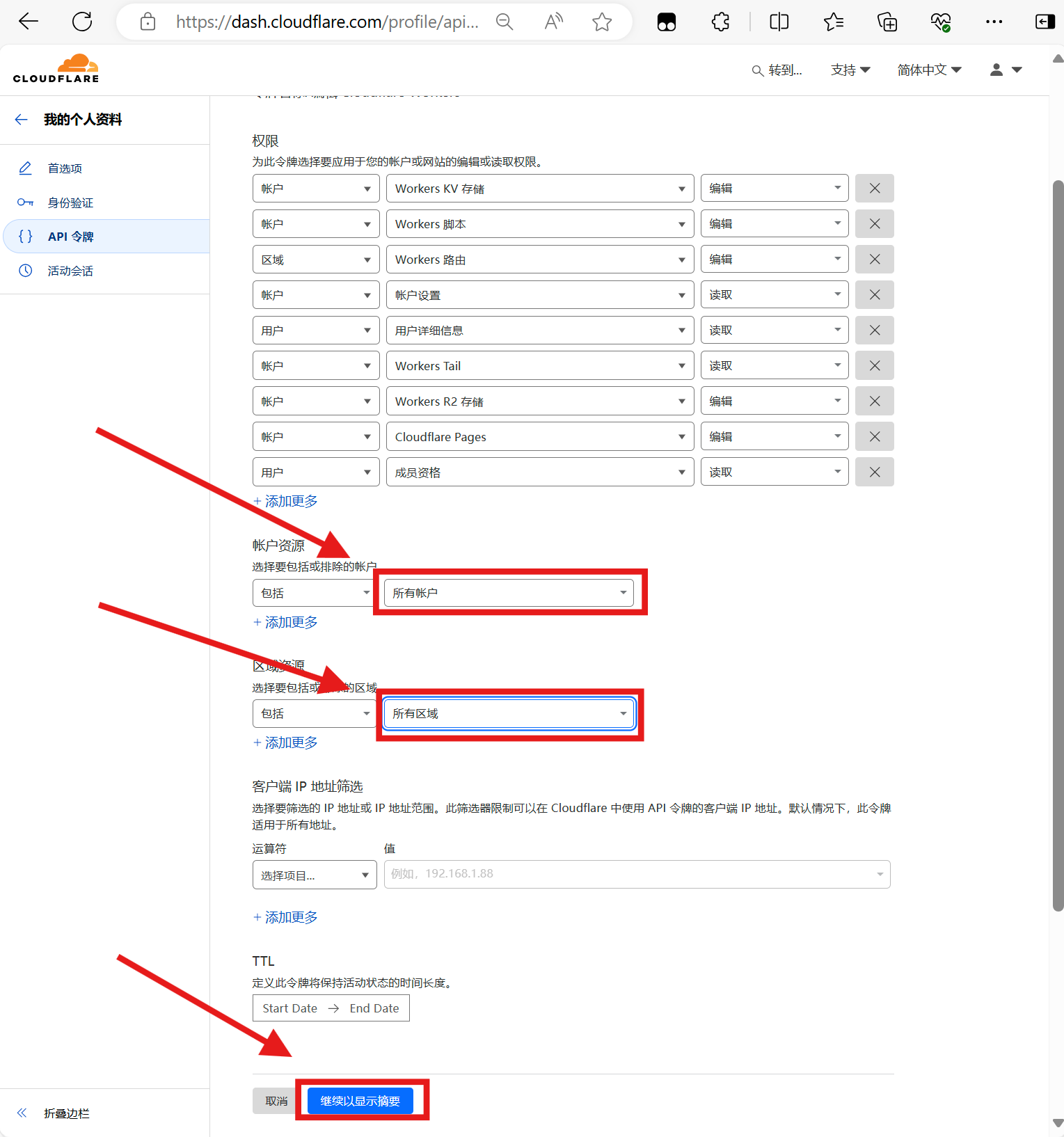Click the back arrow beside 我的个人资料
Viewport: 1064px width, 1137px height.
[22, 120]
